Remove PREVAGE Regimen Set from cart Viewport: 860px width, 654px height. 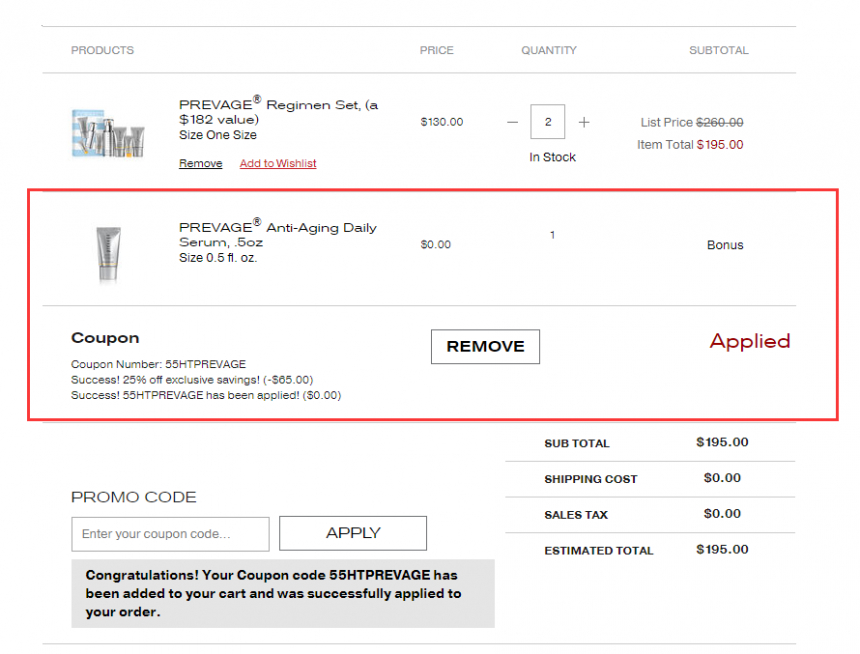[x=201, y=163]
